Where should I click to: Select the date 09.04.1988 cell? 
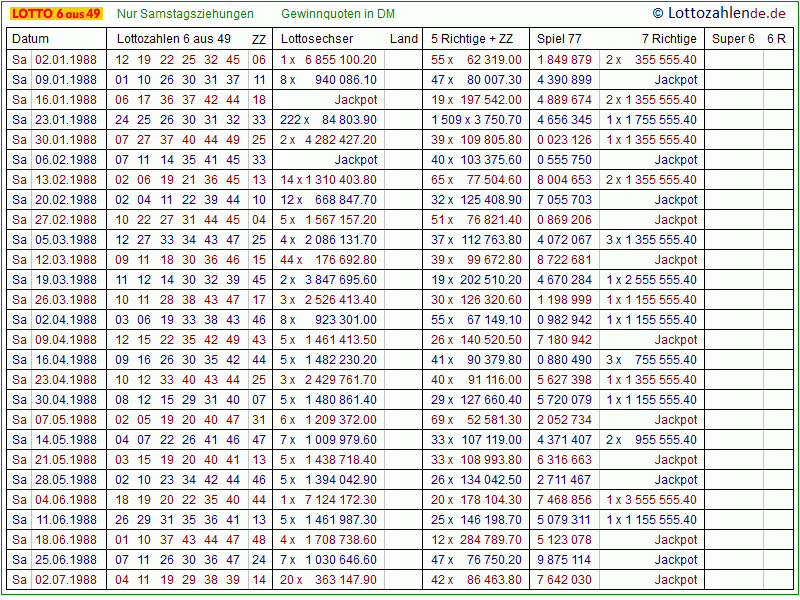(67, 340)
